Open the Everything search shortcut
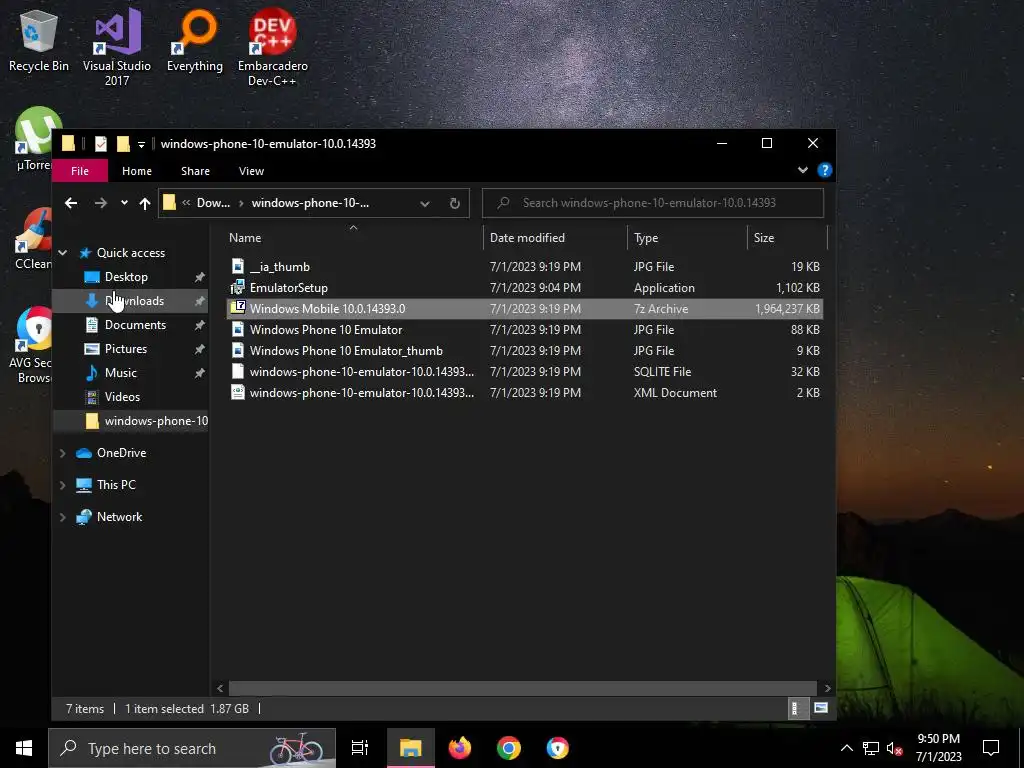The width and height of the screenshot is (1024, 768). pyautogui.click(x=195, y=40)
